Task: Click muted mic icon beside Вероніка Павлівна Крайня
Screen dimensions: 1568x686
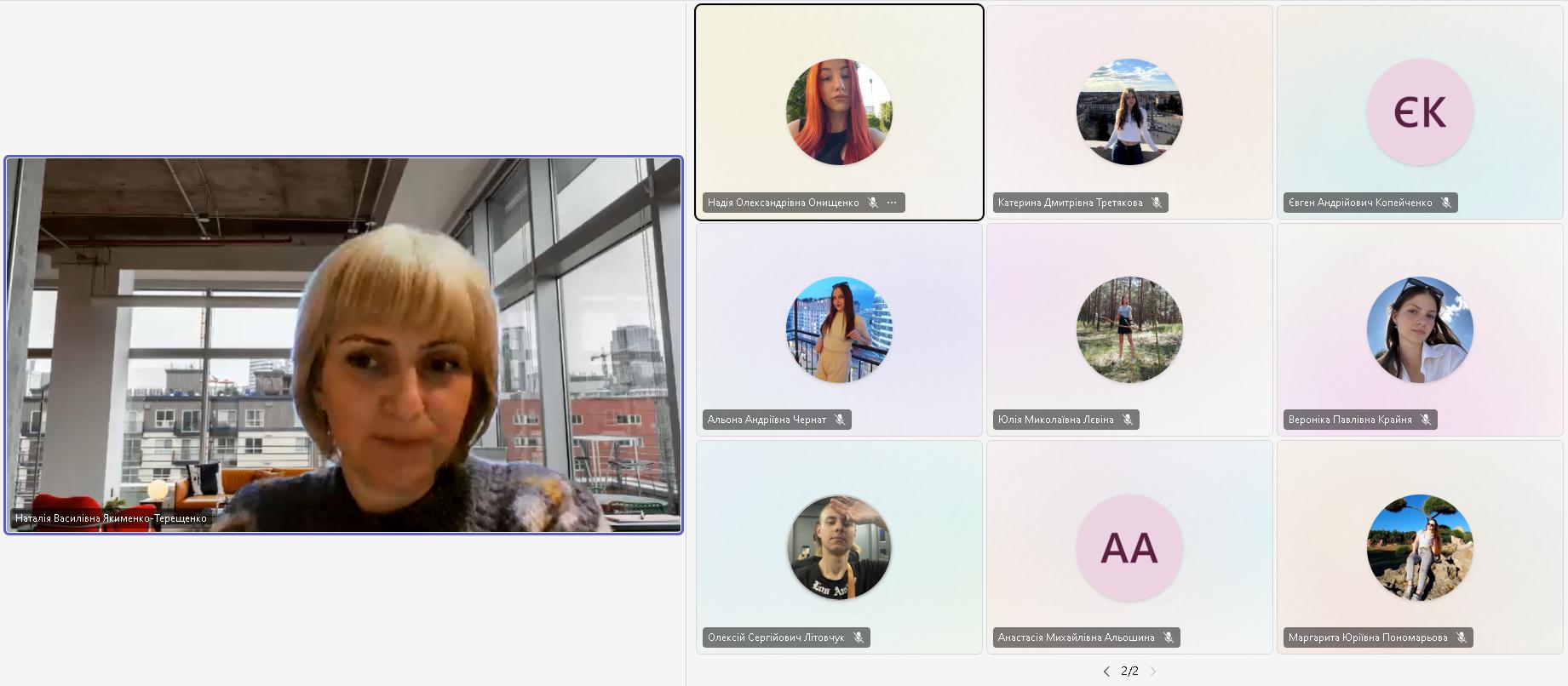Action: tap(1426, 420)
